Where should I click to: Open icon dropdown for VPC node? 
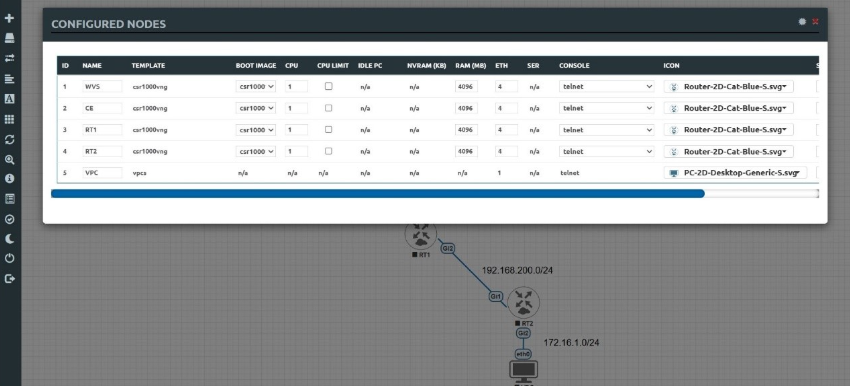(x=736, y=173)
